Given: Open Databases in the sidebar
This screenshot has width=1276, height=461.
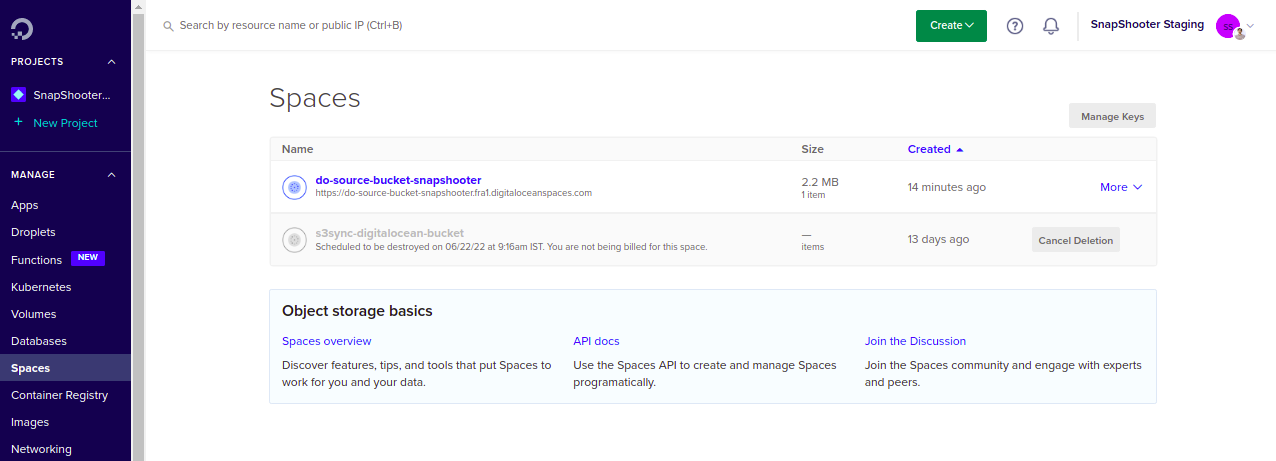Looking at the screenshot, I should pos(39,341).
